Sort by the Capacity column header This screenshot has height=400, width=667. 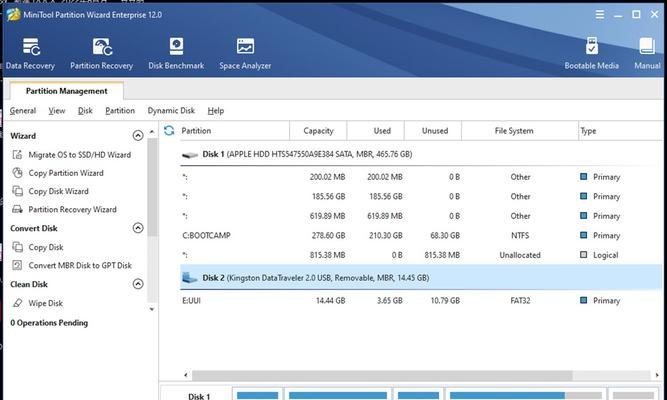pyautogui.click(x=318, y=131)
